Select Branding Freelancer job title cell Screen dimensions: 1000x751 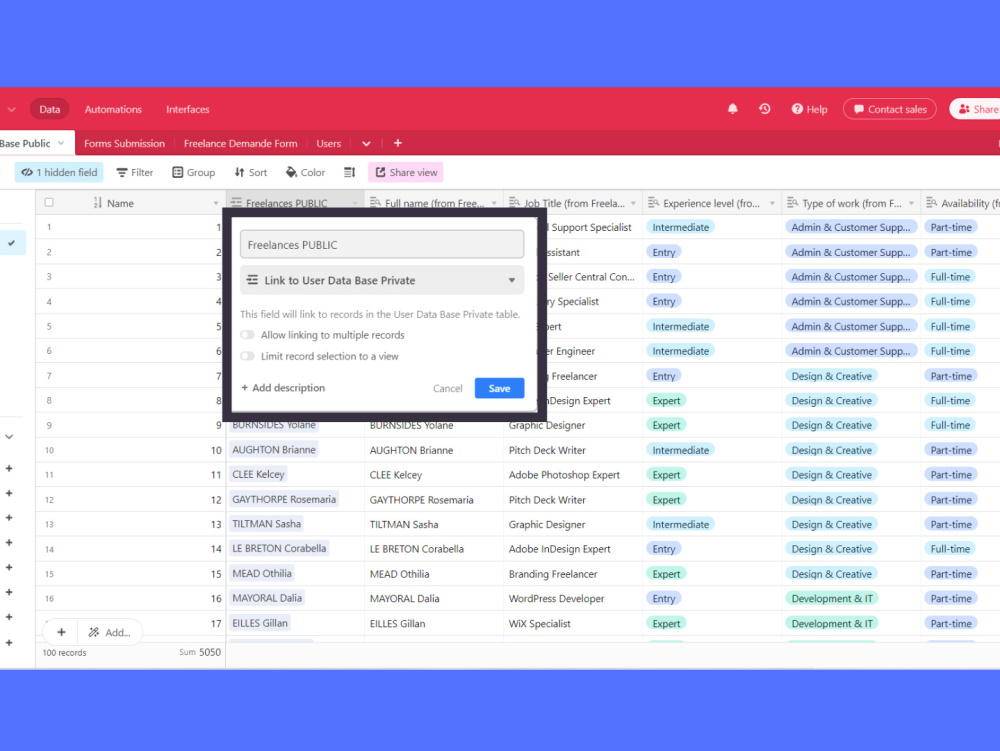click(573, 574)
